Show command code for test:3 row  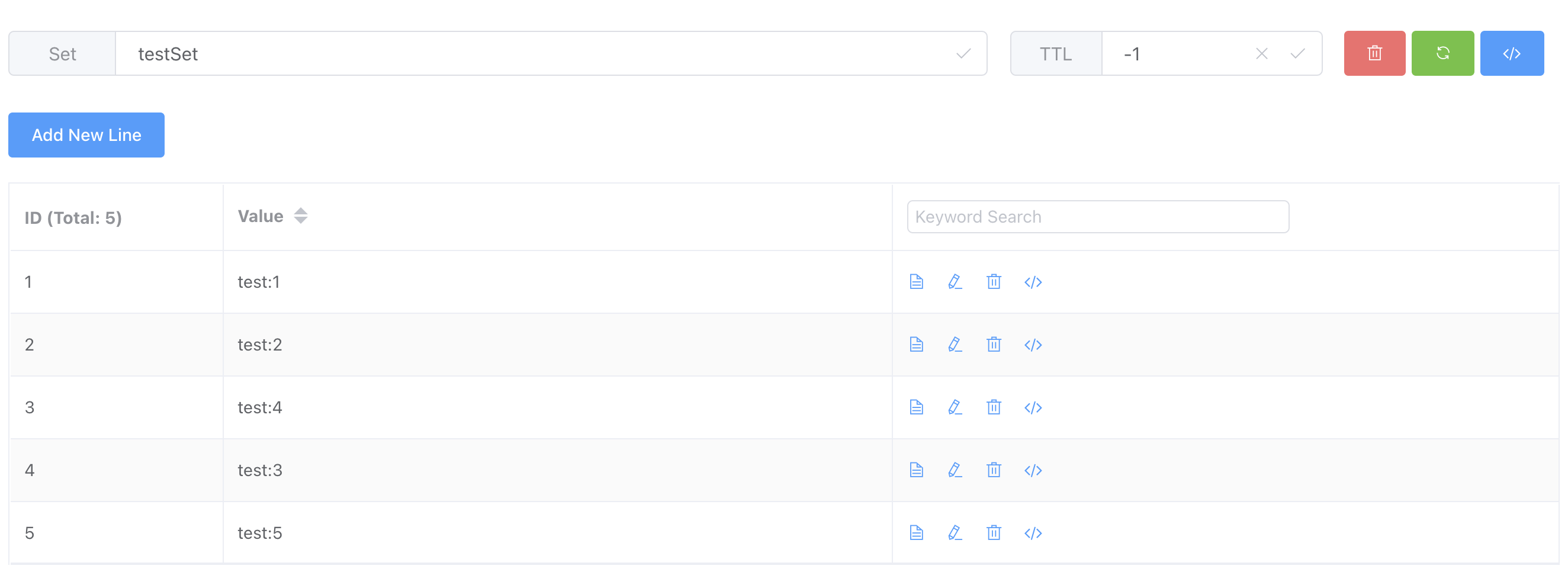[x=1033, y=470]
